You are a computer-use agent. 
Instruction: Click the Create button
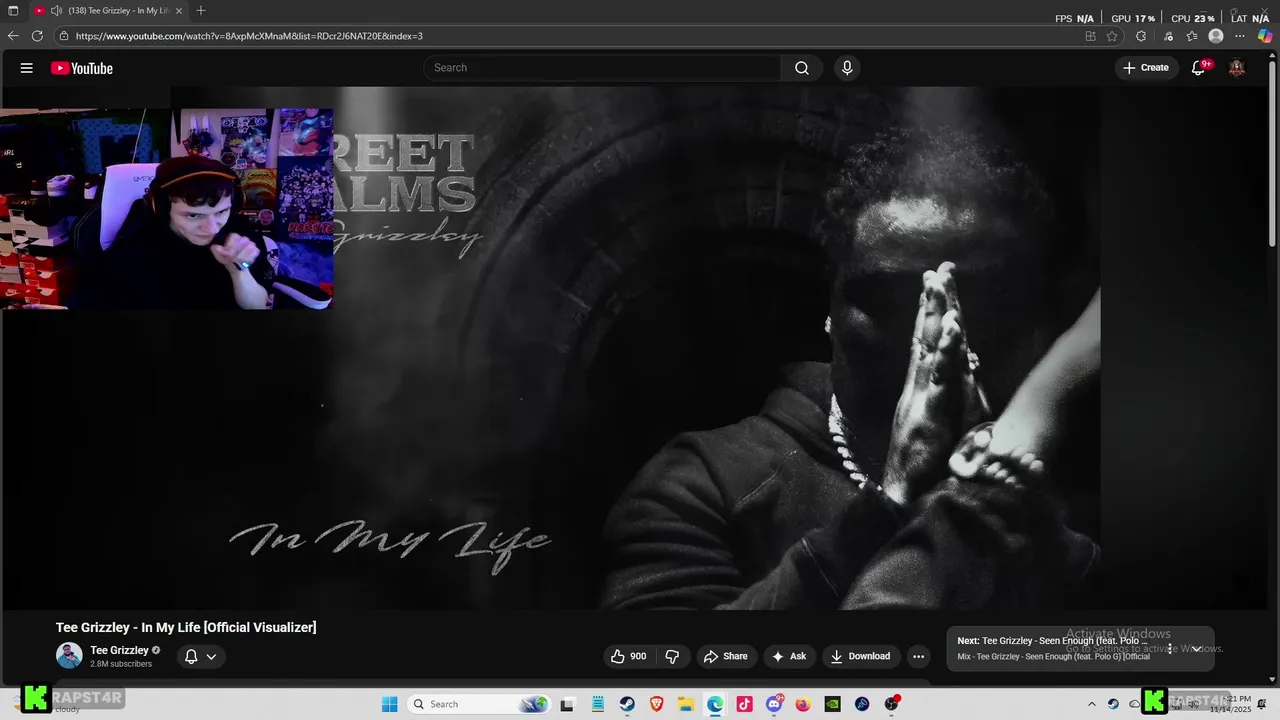tap(1146, 68)
